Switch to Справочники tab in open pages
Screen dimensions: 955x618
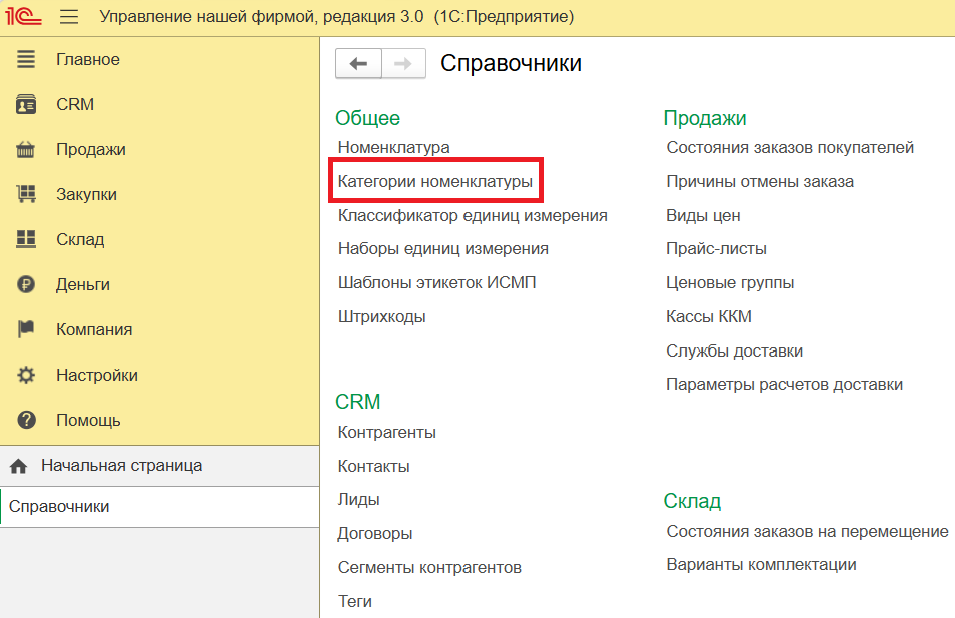click(x=160, y=507)
